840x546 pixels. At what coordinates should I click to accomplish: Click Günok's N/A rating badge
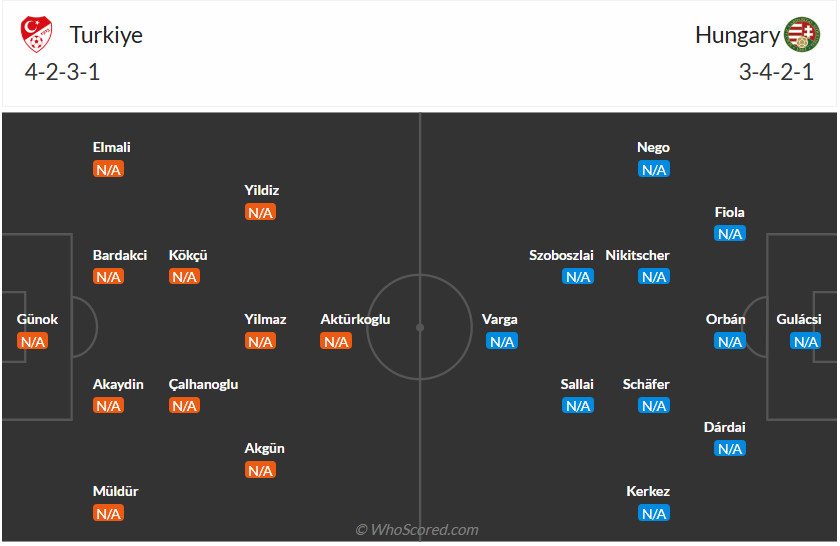pos(32,341)
